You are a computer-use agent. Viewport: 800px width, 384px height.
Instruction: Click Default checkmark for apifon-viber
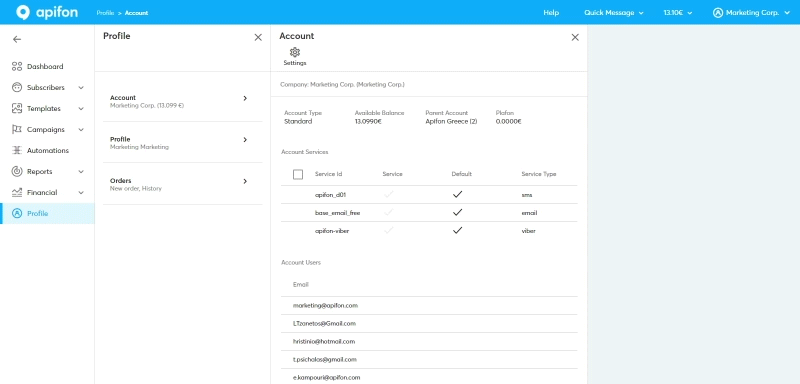click(458, 230)
